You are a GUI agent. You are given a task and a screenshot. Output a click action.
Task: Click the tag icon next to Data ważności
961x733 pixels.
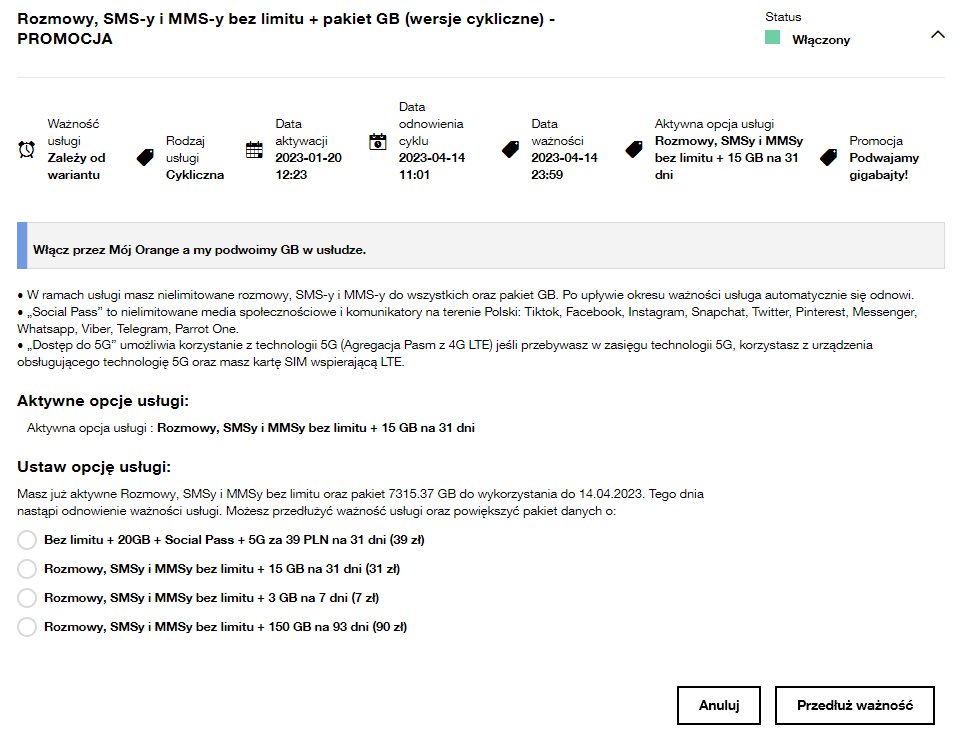[x=510, y=149]
